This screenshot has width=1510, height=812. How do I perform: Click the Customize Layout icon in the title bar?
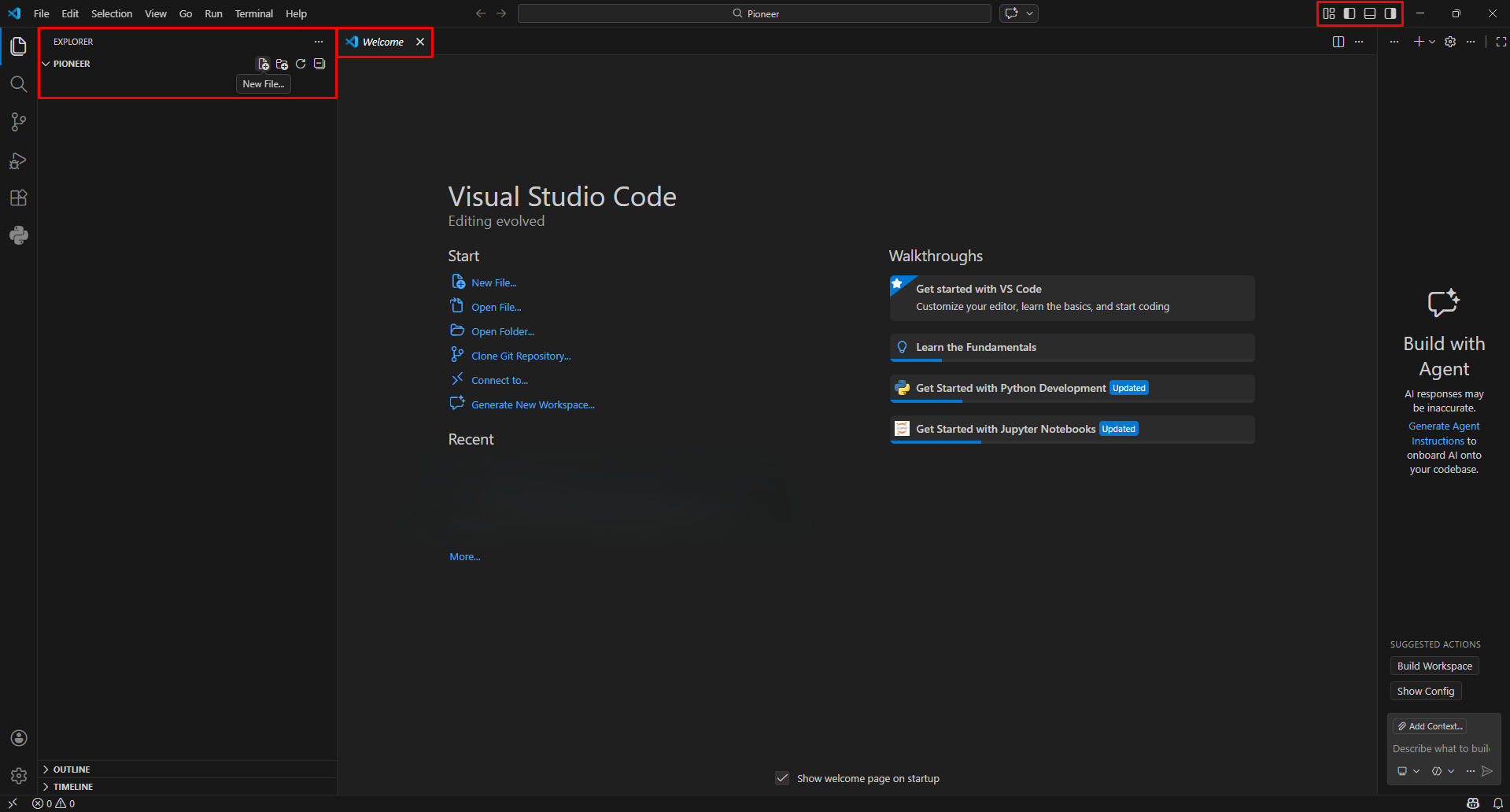point(1329,13)
